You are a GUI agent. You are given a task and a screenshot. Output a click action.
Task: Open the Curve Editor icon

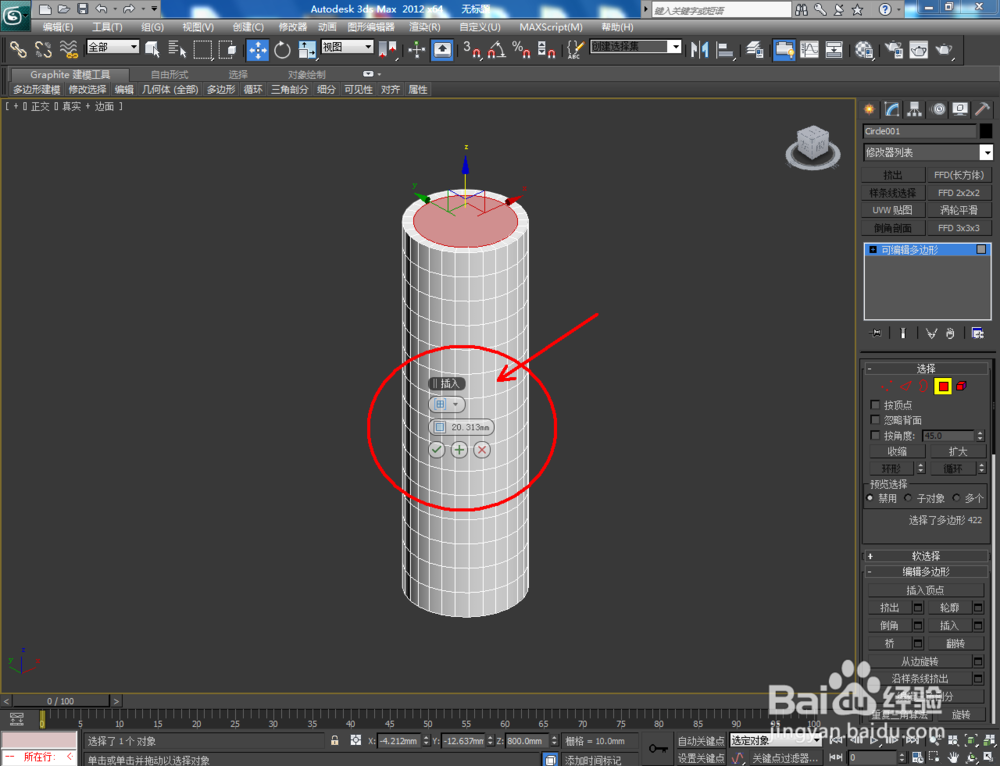(809, 49)
